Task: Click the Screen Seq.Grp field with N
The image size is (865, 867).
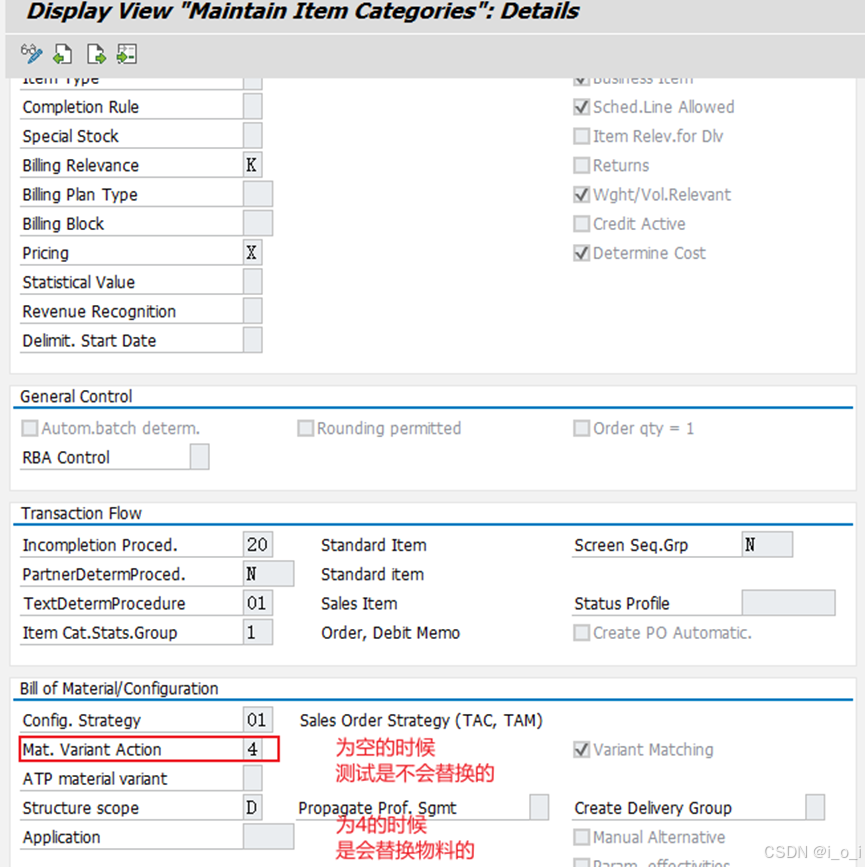Action: [767, 545]
